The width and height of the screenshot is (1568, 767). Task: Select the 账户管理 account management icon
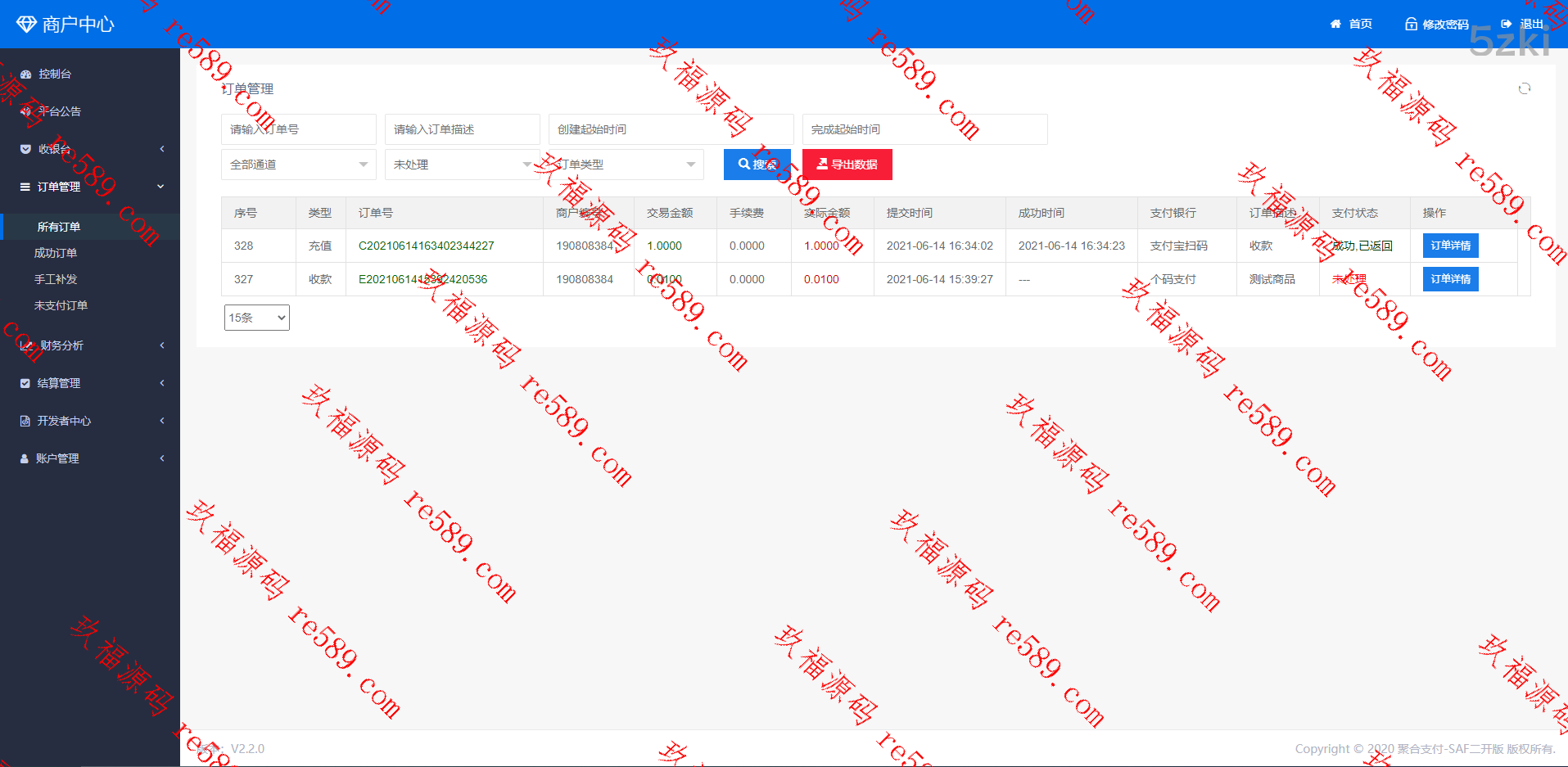[23, 458]
